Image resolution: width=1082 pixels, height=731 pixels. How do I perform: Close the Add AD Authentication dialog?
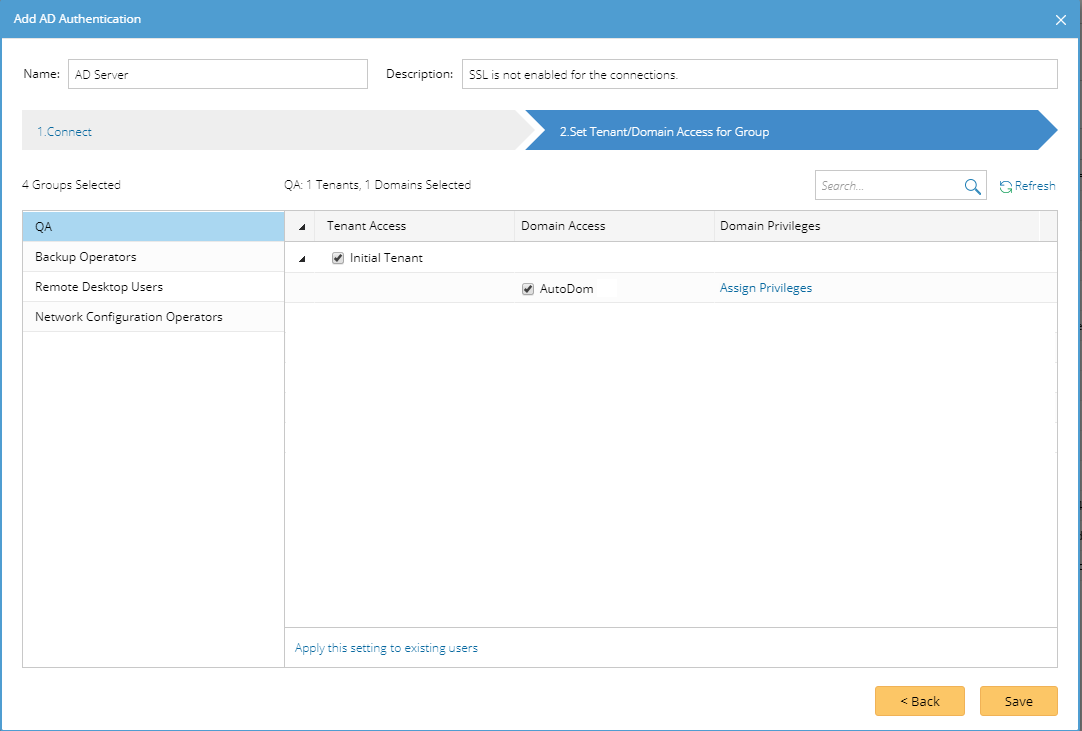[x=1061, y=20]
